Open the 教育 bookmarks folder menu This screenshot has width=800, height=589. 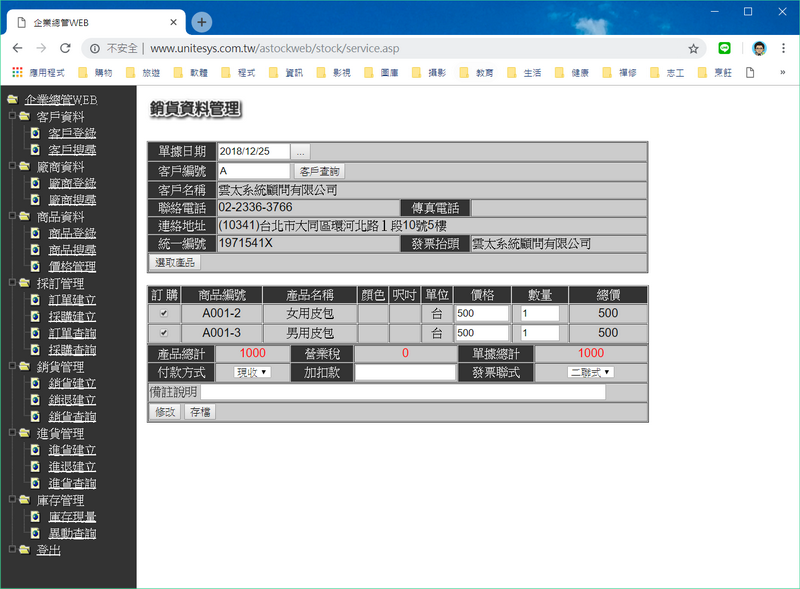pos(477,72)
